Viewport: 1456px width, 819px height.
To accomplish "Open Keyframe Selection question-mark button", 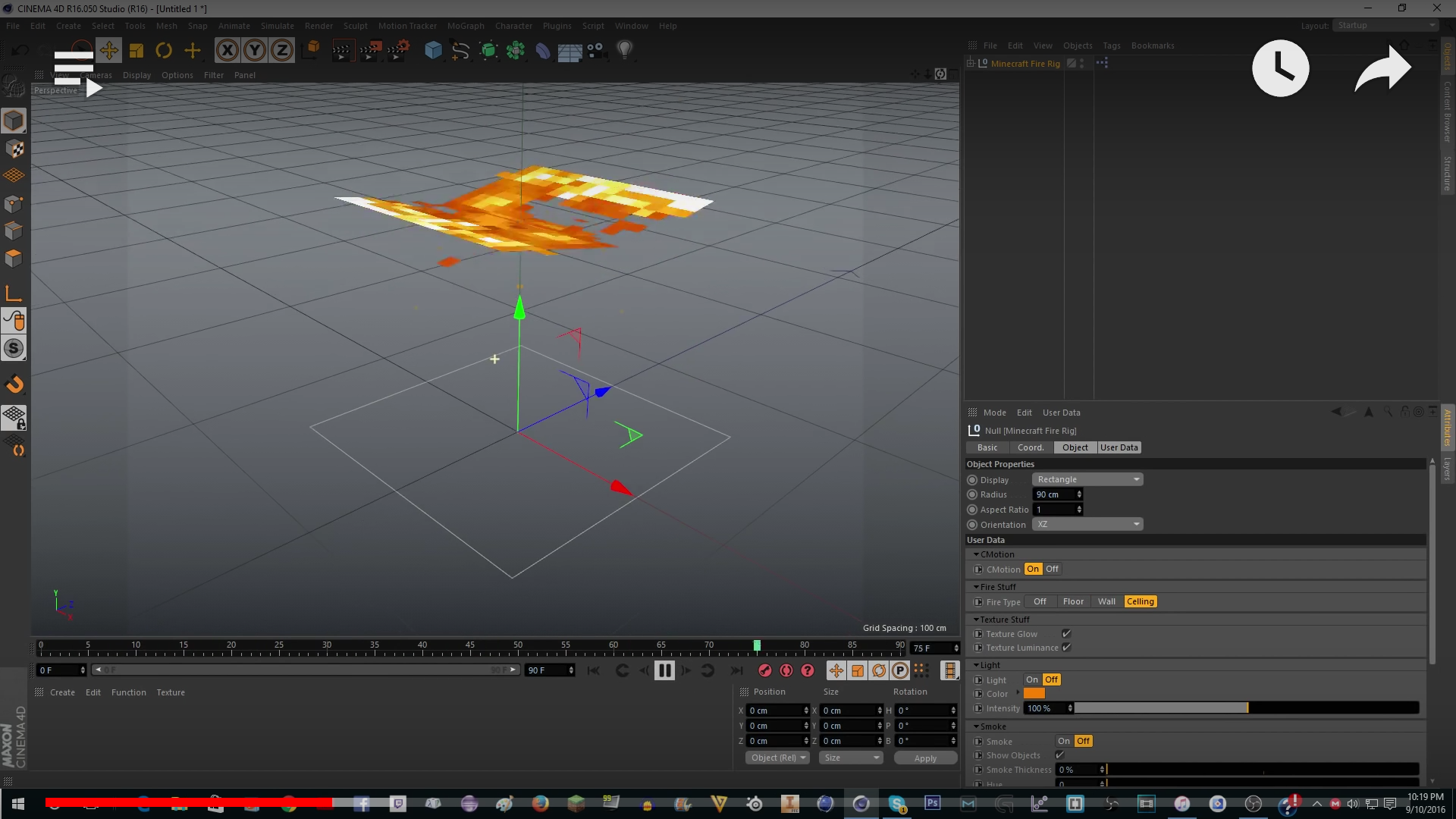I will 808,670.
